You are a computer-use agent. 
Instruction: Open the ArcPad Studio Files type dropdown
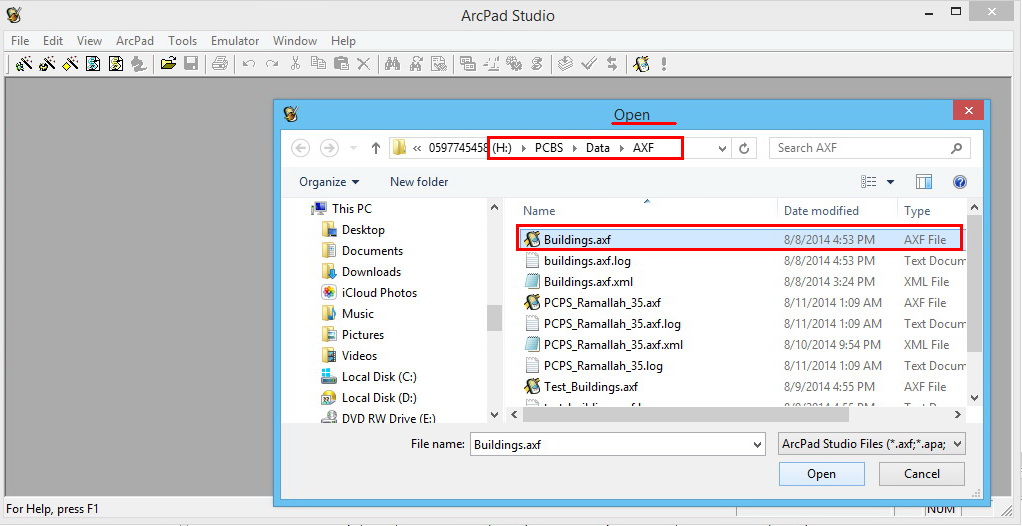click(x=872, y=445)
